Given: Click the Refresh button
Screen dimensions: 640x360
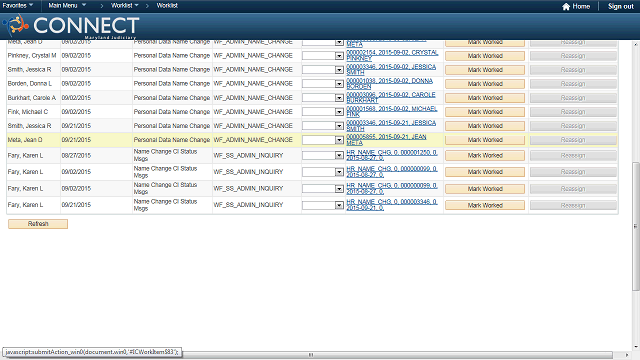Looking at the screenshot, I should click(38, 224).
